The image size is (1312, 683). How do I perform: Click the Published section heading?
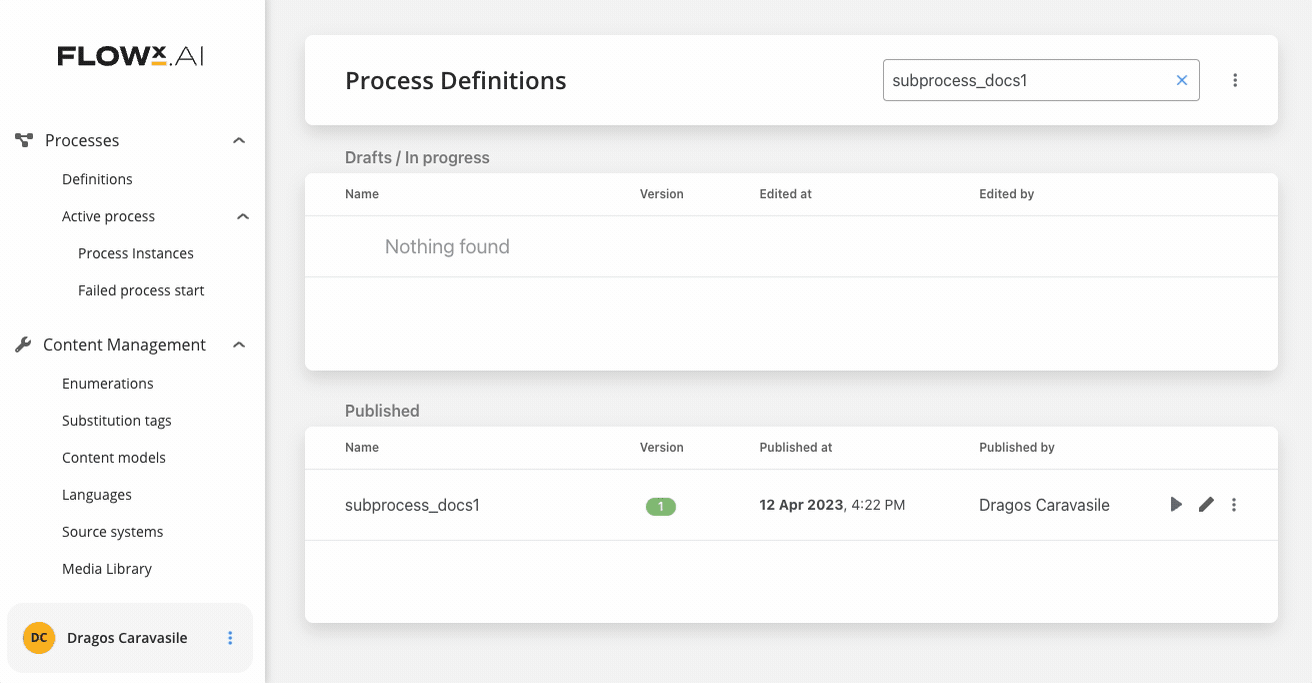pyautogui.click(x=382, y=410)
